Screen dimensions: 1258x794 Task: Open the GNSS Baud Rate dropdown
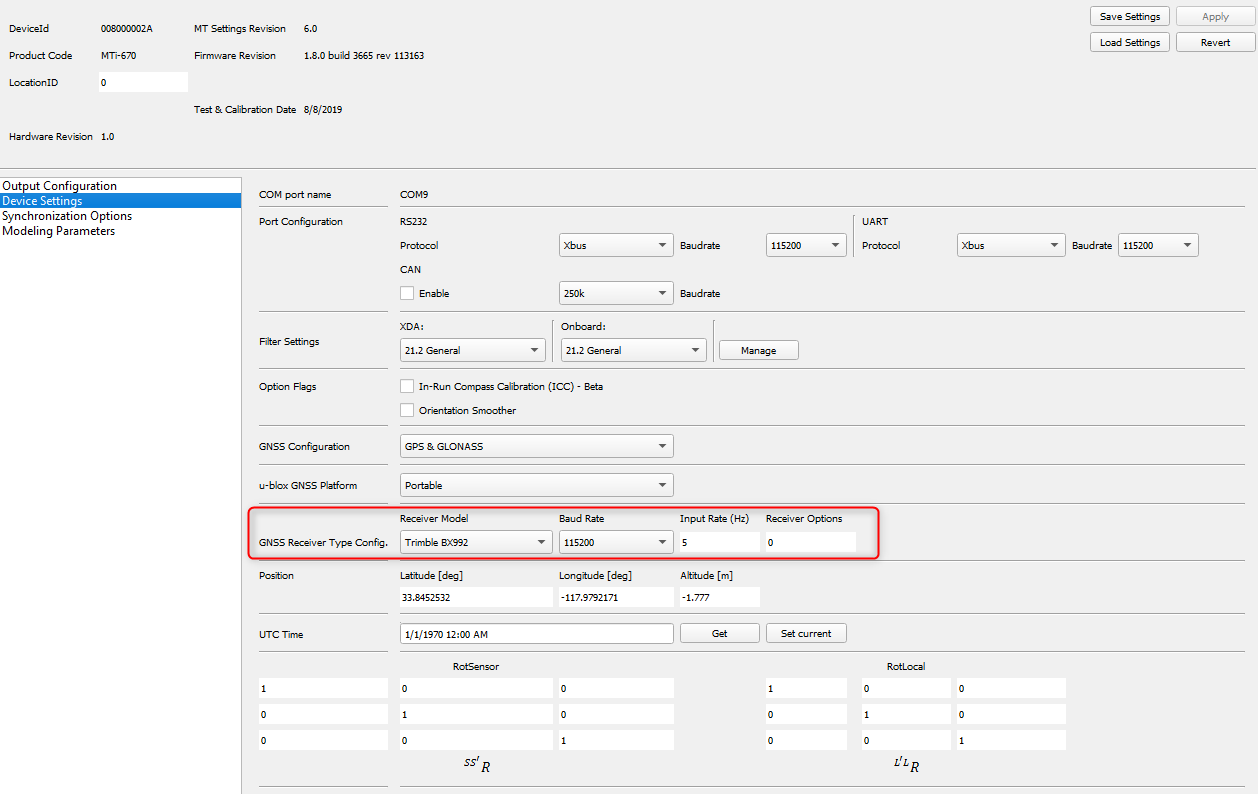tap(614, 541)
